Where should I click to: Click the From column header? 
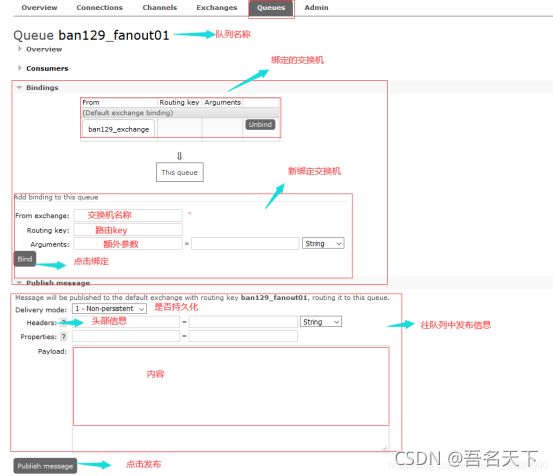(91, 102)
